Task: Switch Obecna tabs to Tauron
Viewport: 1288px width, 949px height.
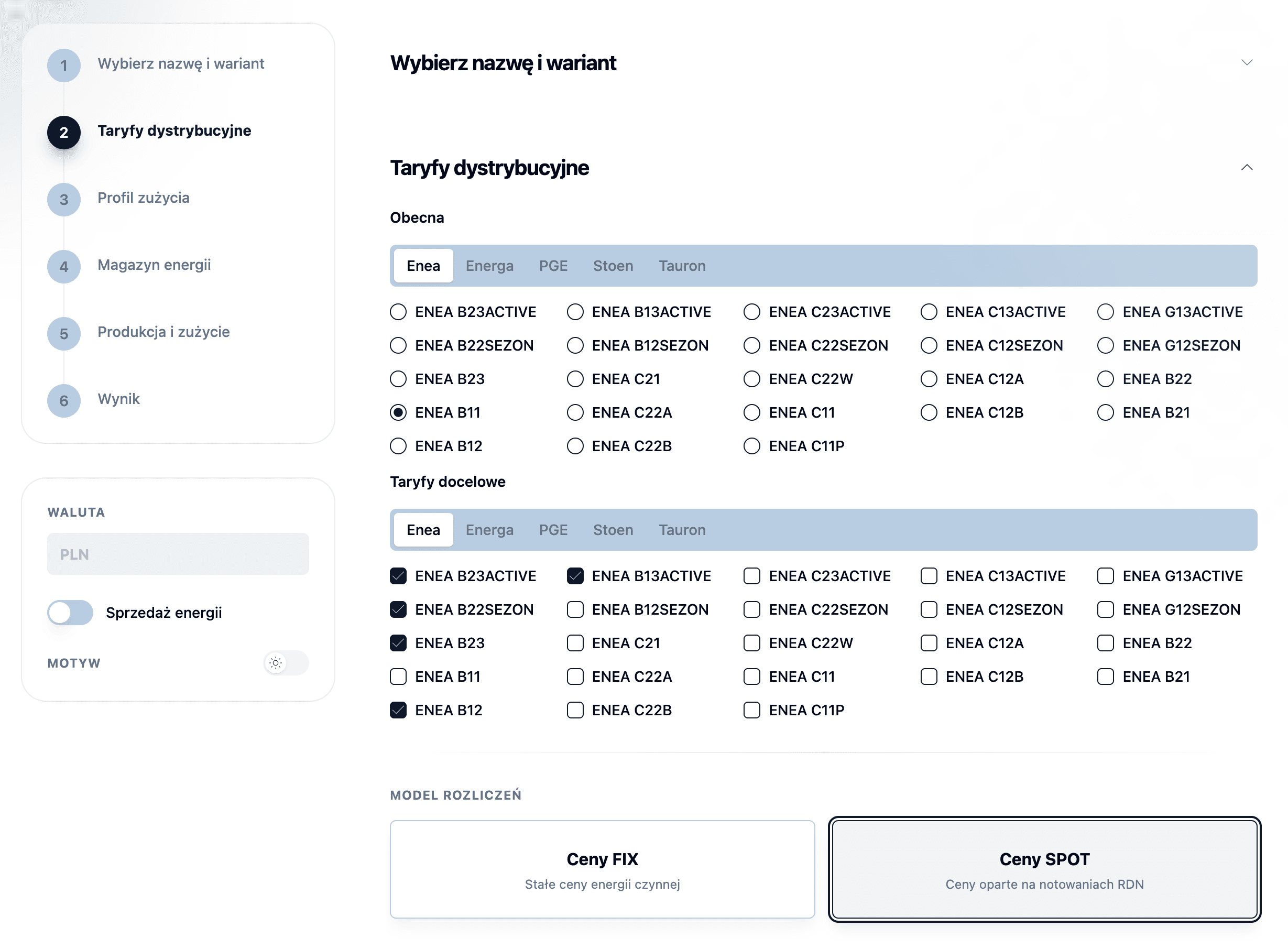Action: [682, 266]
